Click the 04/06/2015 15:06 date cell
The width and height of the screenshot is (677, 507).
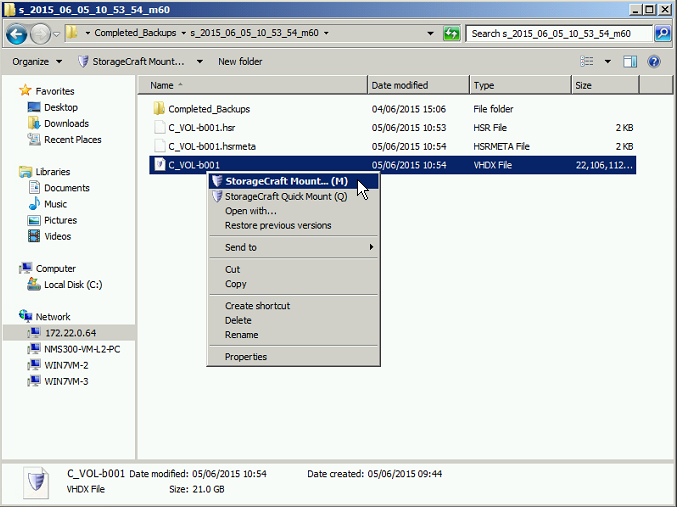tap(408, 109)
